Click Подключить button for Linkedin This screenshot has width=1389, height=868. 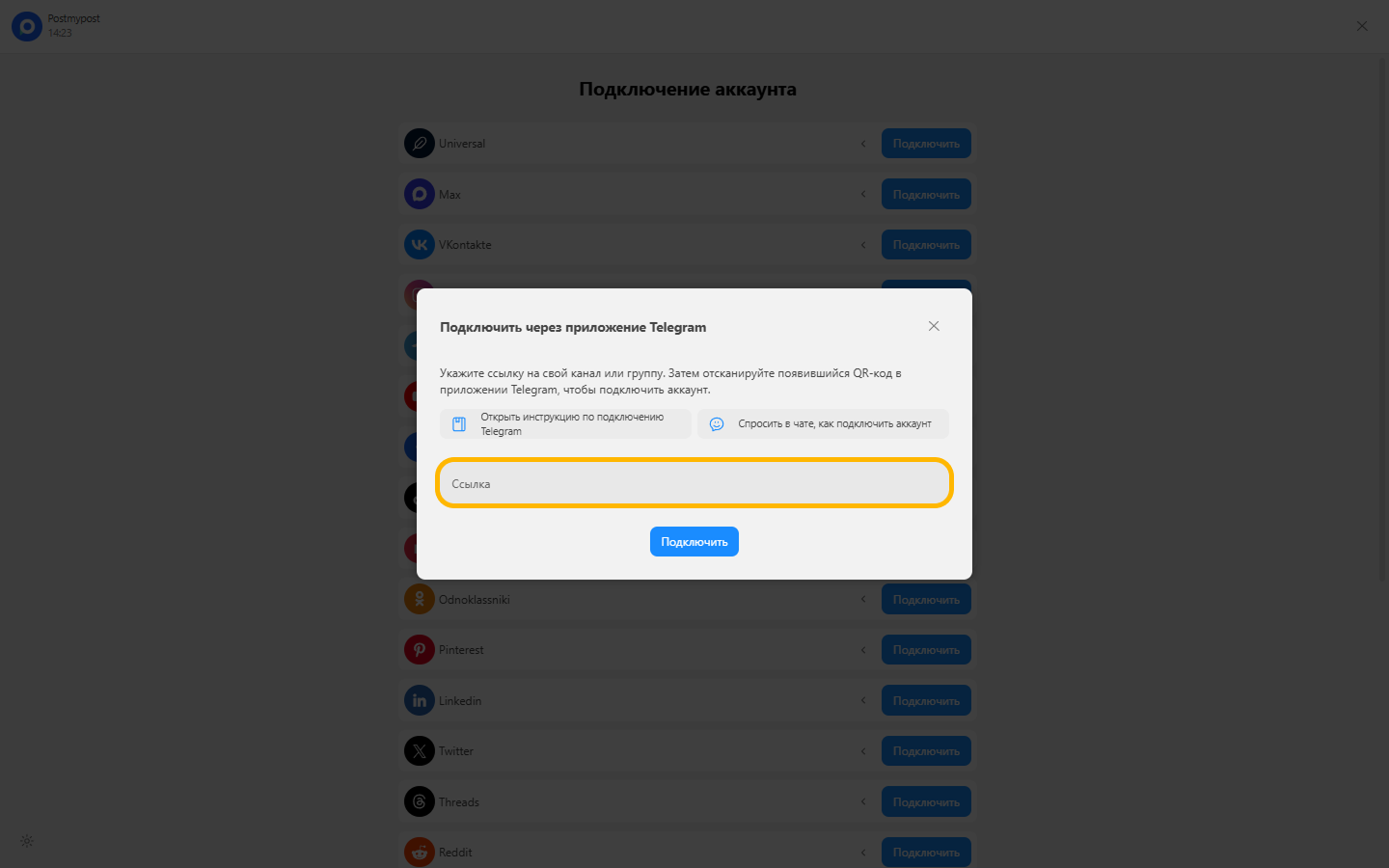pyautogui.click(x=926, y=701)
